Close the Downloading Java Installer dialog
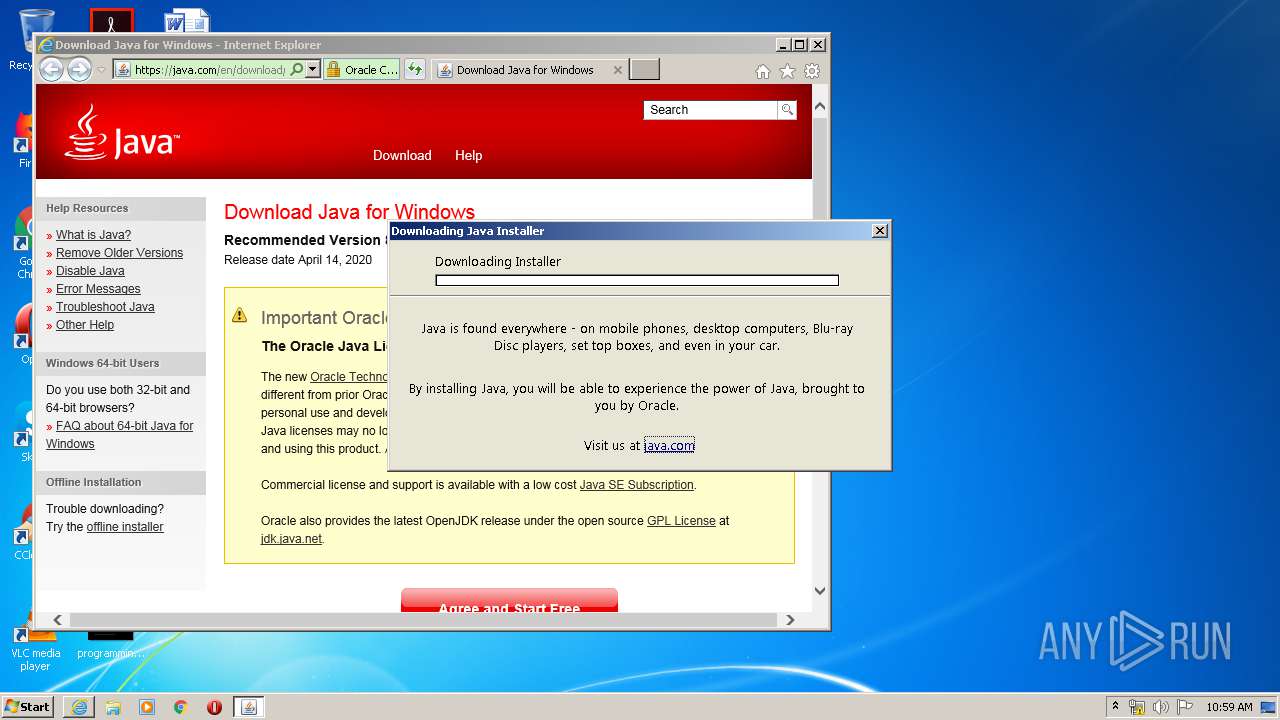 tap(880, 231)
